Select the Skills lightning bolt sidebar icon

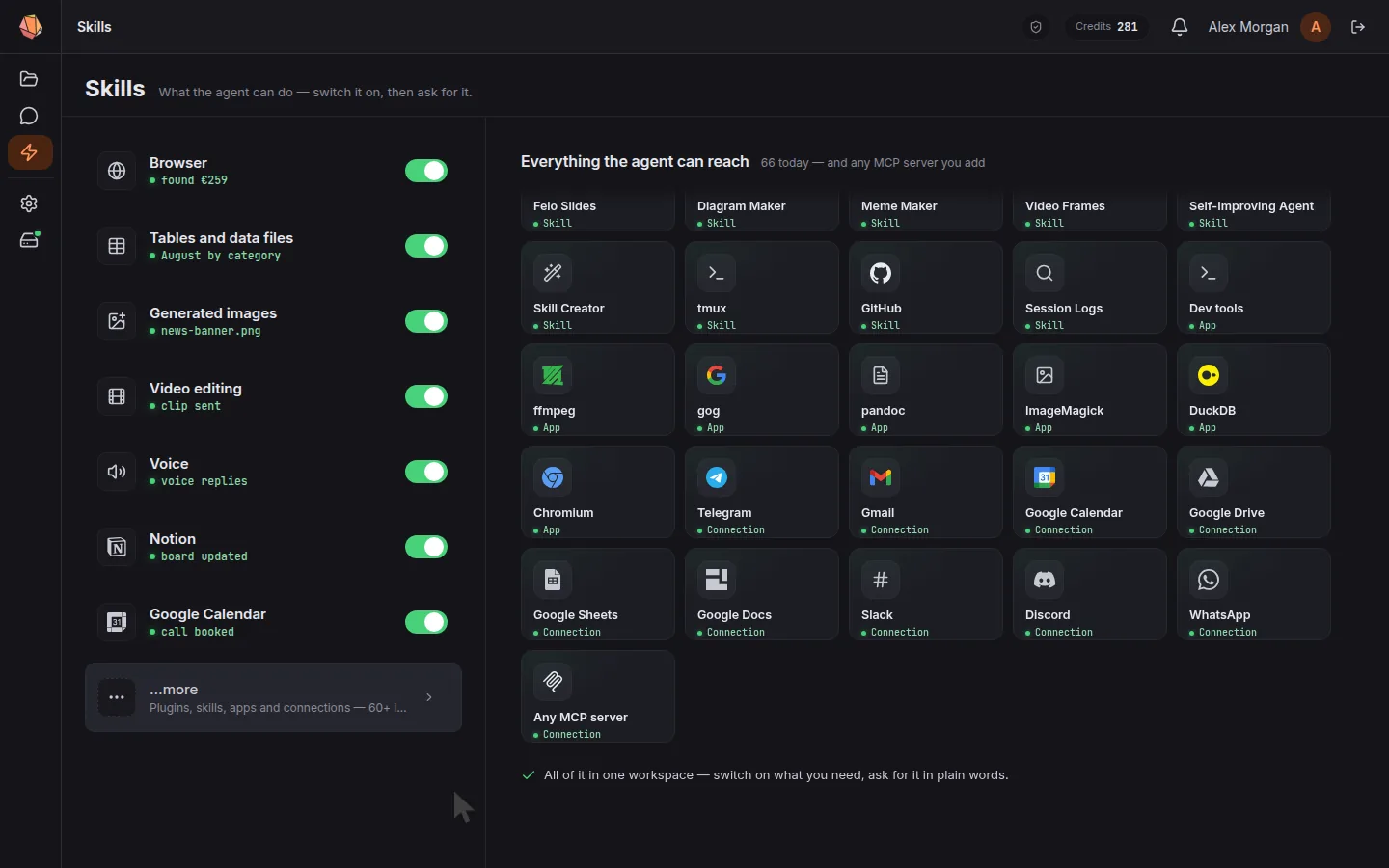click(30, 152)
